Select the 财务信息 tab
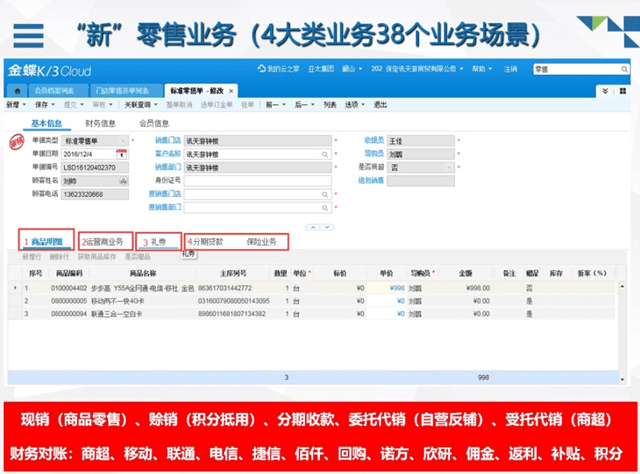This screenshot has width=640, height=474. tap(100, 123)
